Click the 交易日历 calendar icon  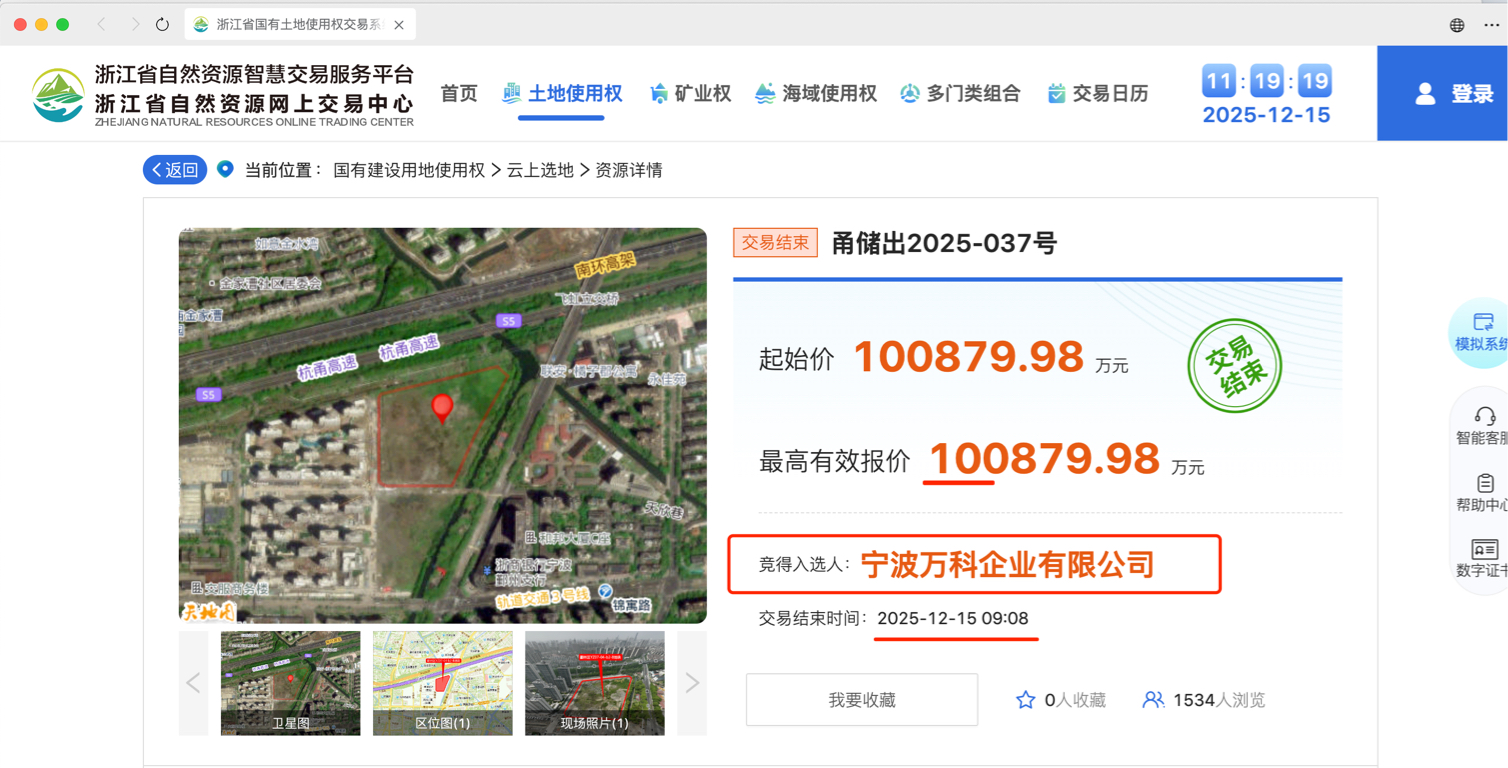coord(1056,94)
